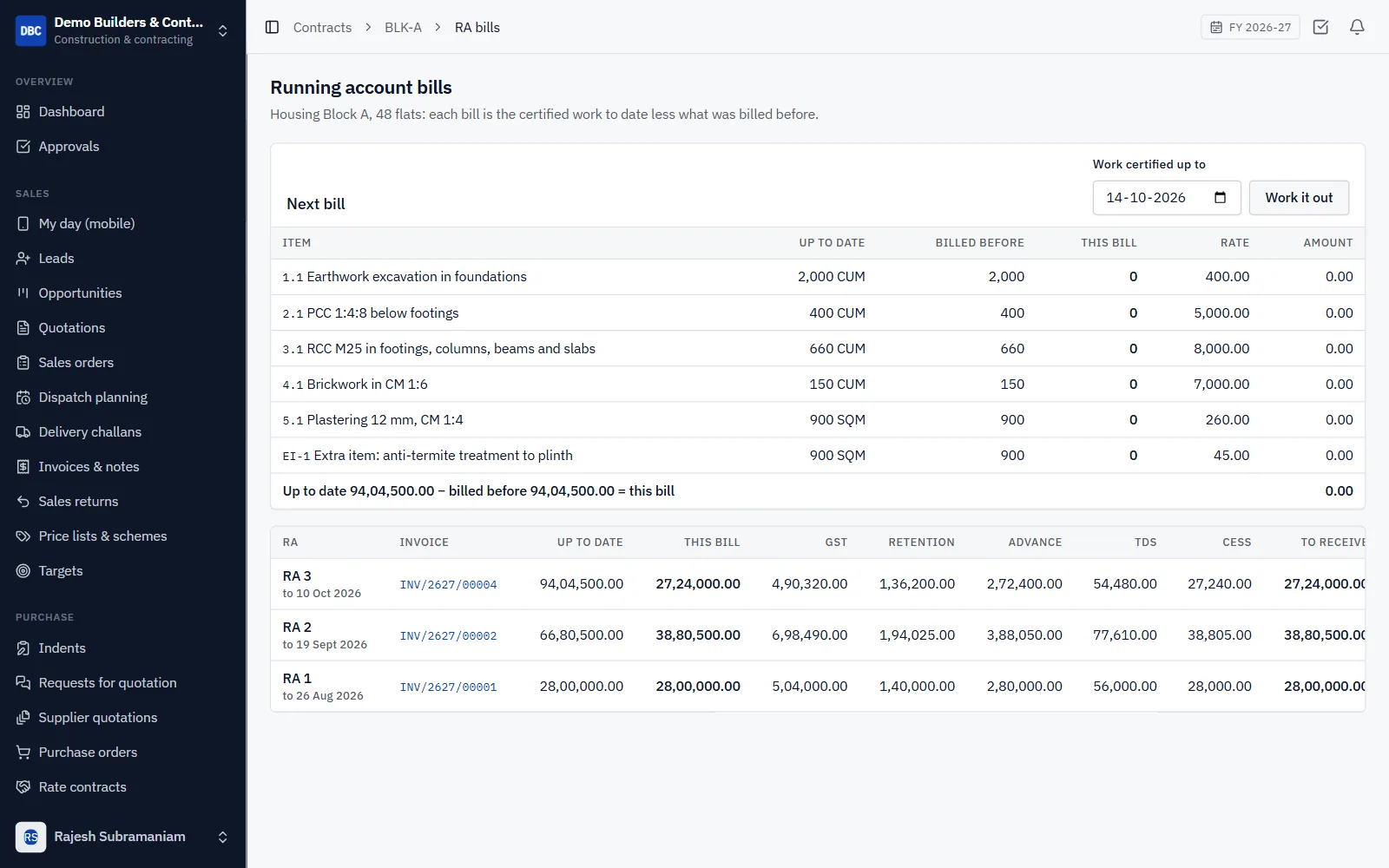Open the calendar picker in date field

[1220, 198]
